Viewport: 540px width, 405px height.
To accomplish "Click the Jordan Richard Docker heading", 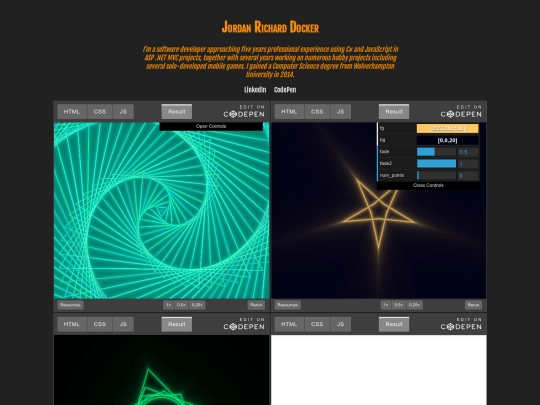I will (270, 27).
